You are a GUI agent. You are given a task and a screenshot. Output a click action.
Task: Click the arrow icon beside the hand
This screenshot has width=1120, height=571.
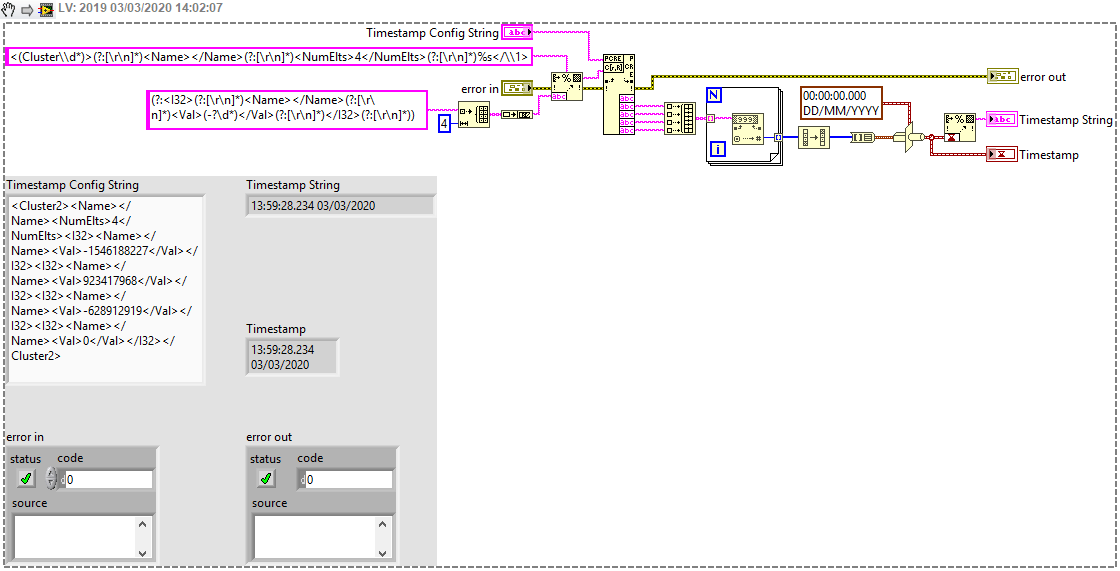(27, 10)
